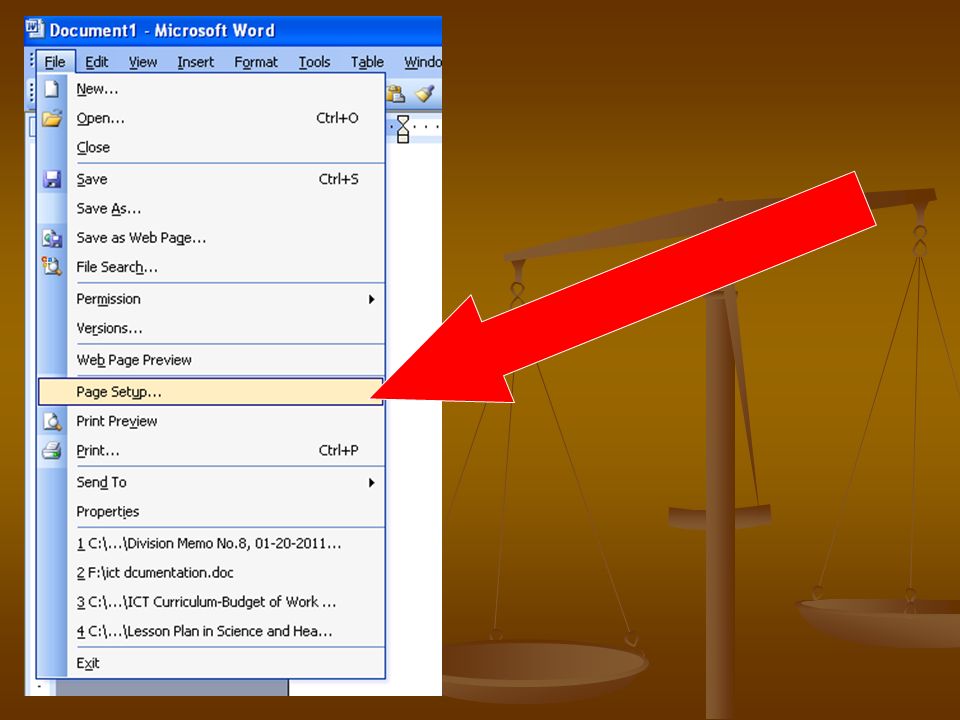Open the View menu

tap(143, 62)
